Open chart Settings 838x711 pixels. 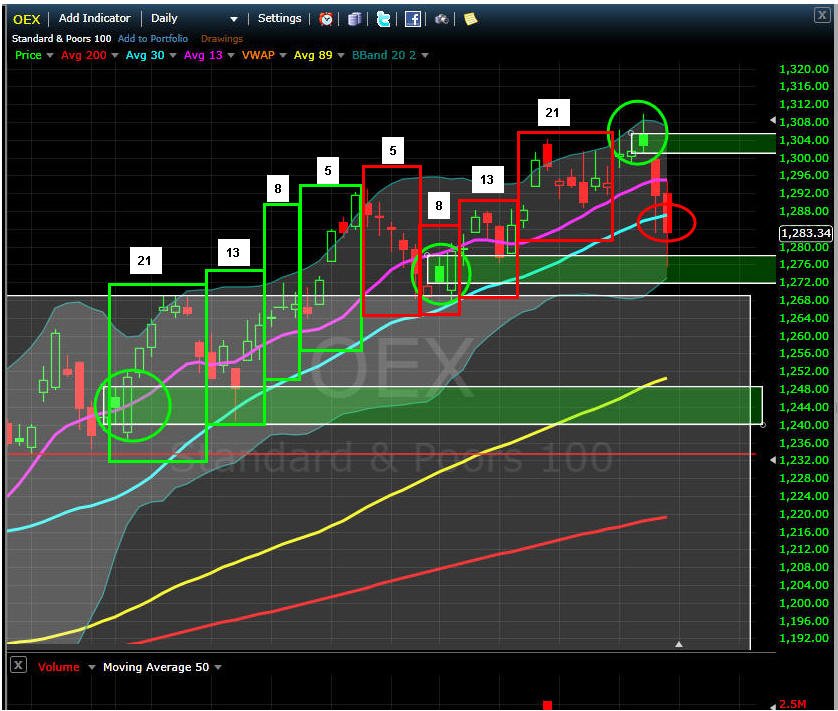[280, 18]
